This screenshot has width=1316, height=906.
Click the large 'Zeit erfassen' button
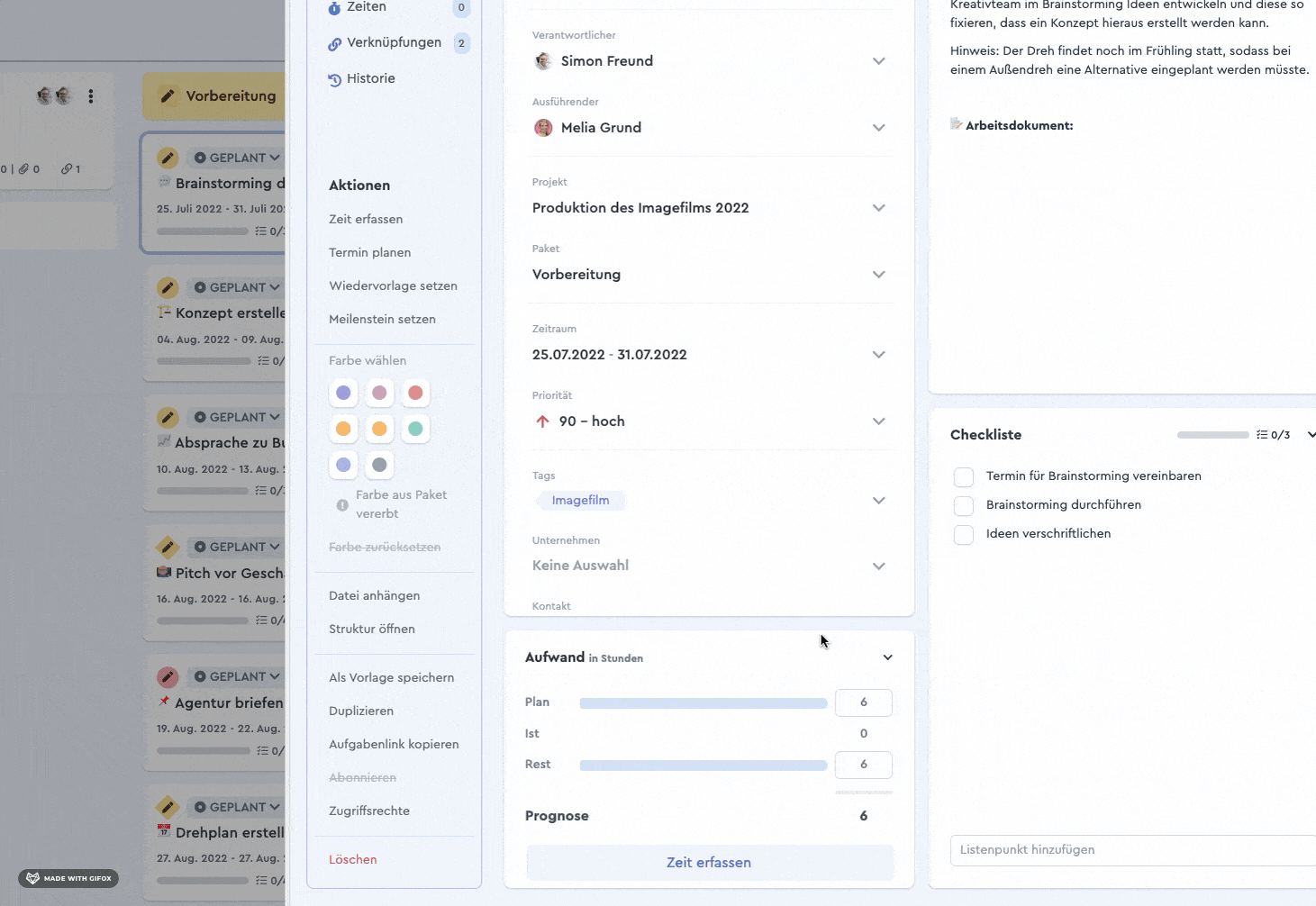click(710, 863)
